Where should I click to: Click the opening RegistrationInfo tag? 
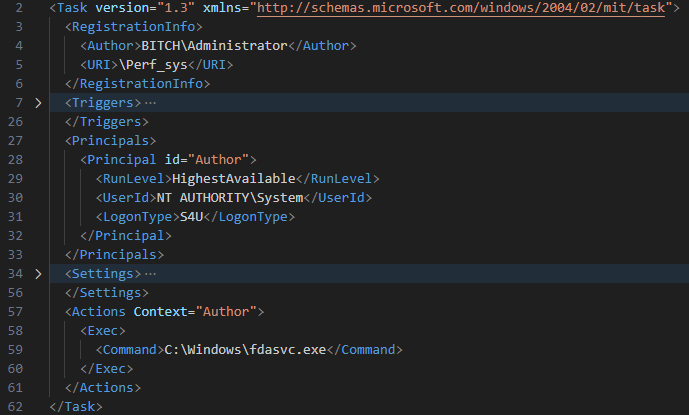click(x=134, y=27)
